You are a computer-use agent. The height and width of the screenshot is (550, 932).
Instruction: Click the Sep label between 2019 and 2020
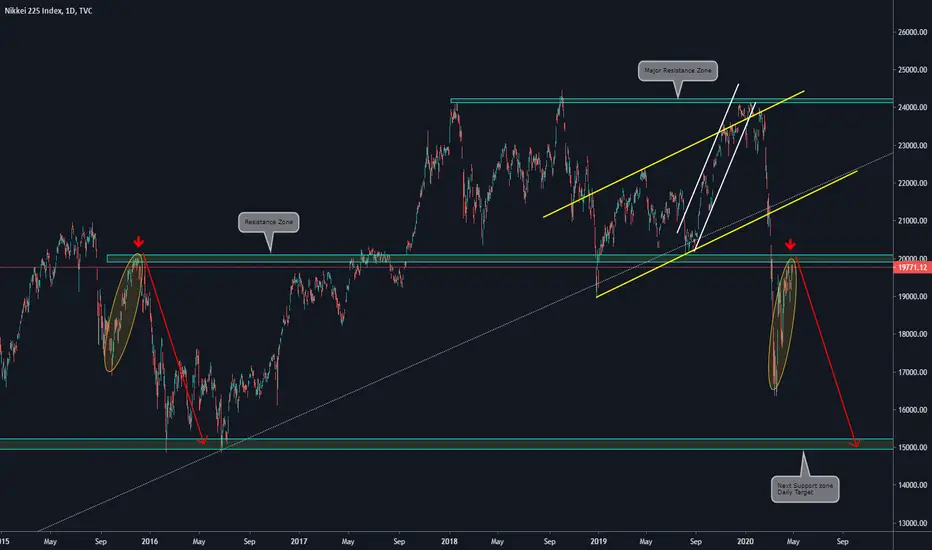pos(695,542)
